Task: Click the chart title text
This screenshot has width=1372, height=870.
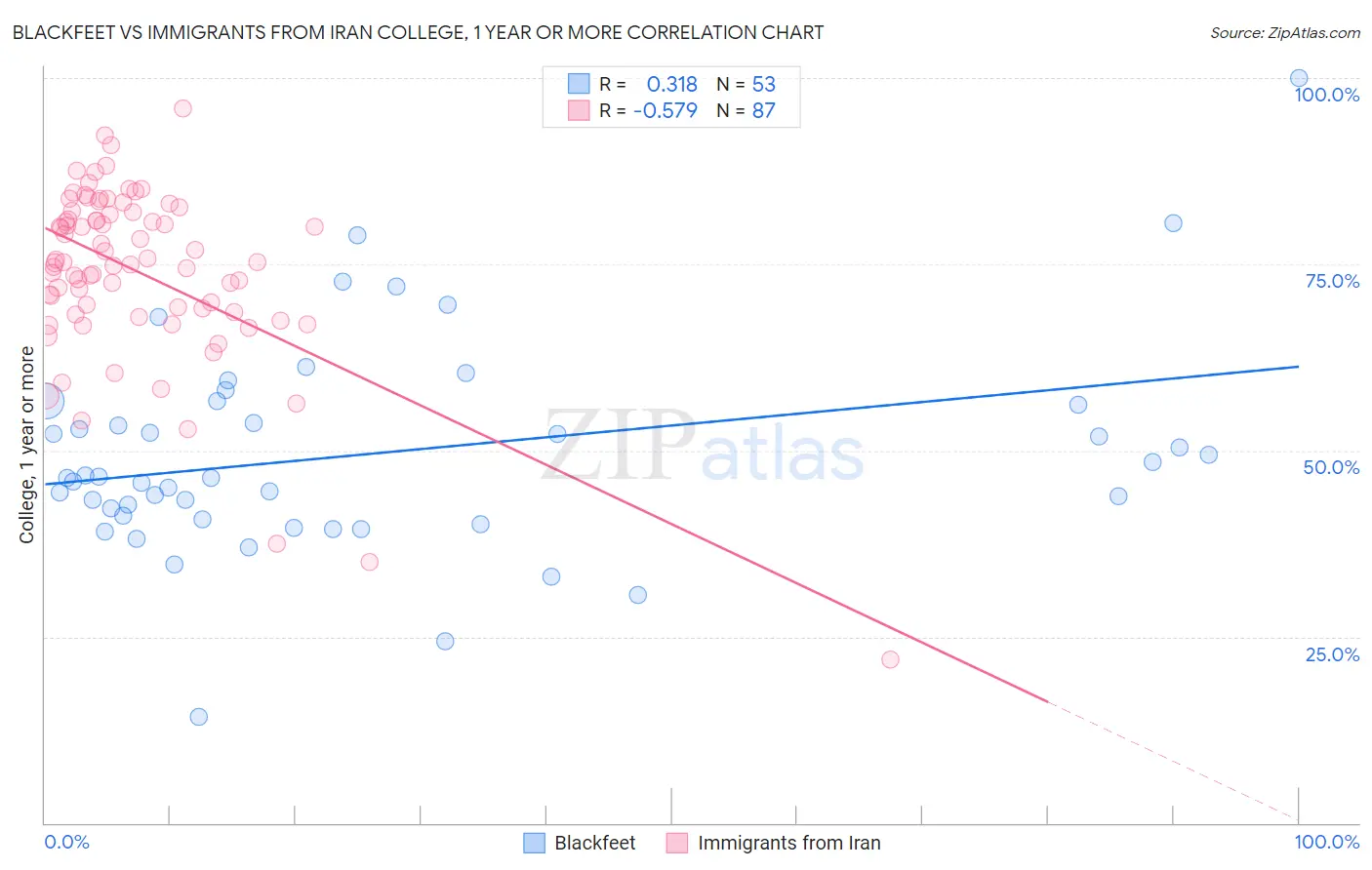Action: [x=418, y=32]
